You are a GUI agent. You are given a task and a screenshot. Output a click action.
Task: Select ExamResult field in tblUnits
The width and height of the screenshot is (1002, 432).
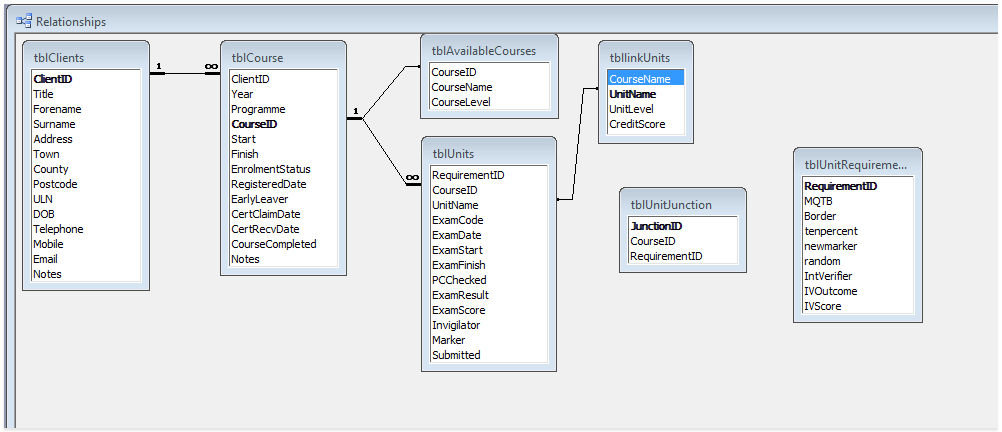tap(488, 295)
